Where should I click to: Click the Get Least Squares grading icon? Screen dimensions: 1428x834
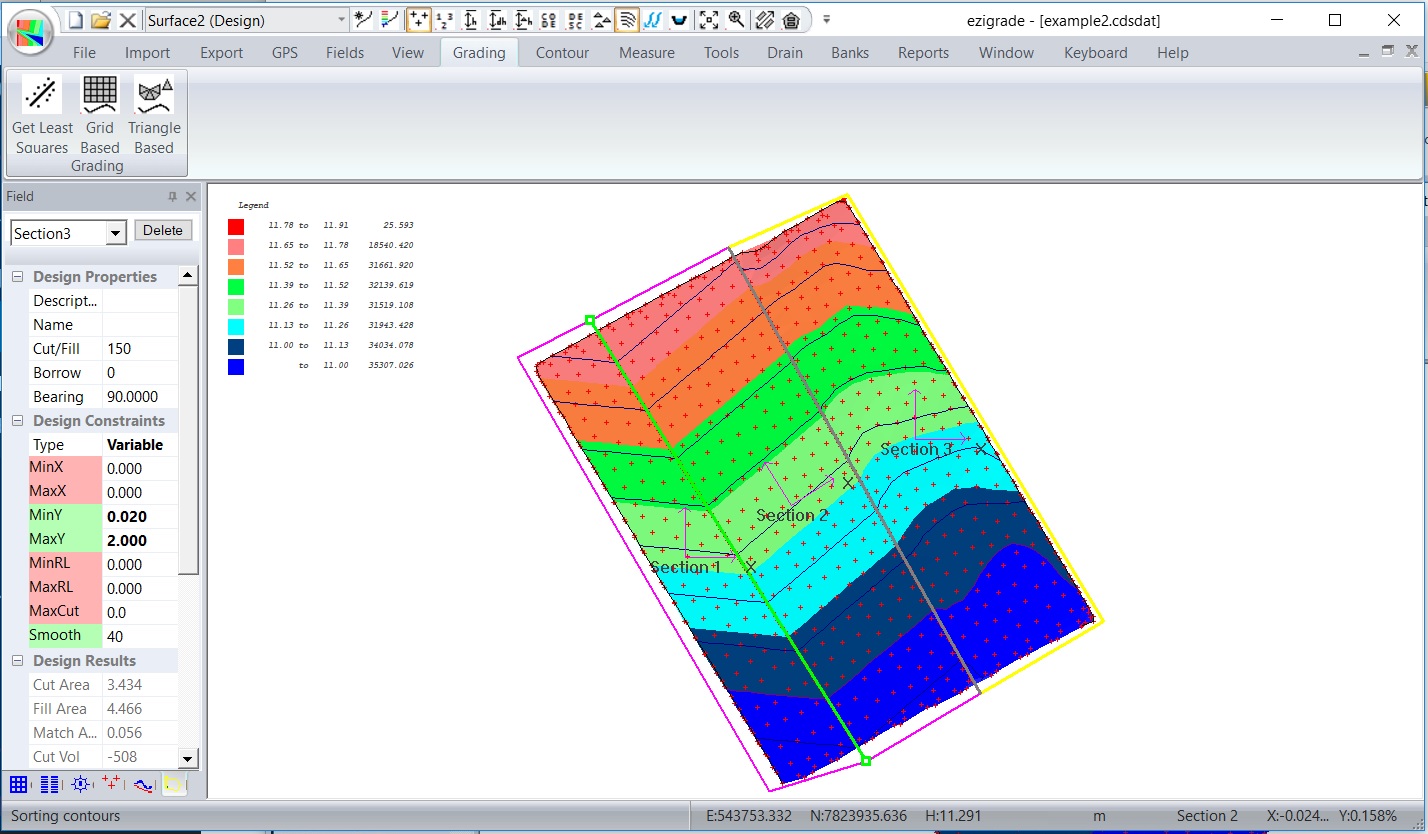[42, 95]
